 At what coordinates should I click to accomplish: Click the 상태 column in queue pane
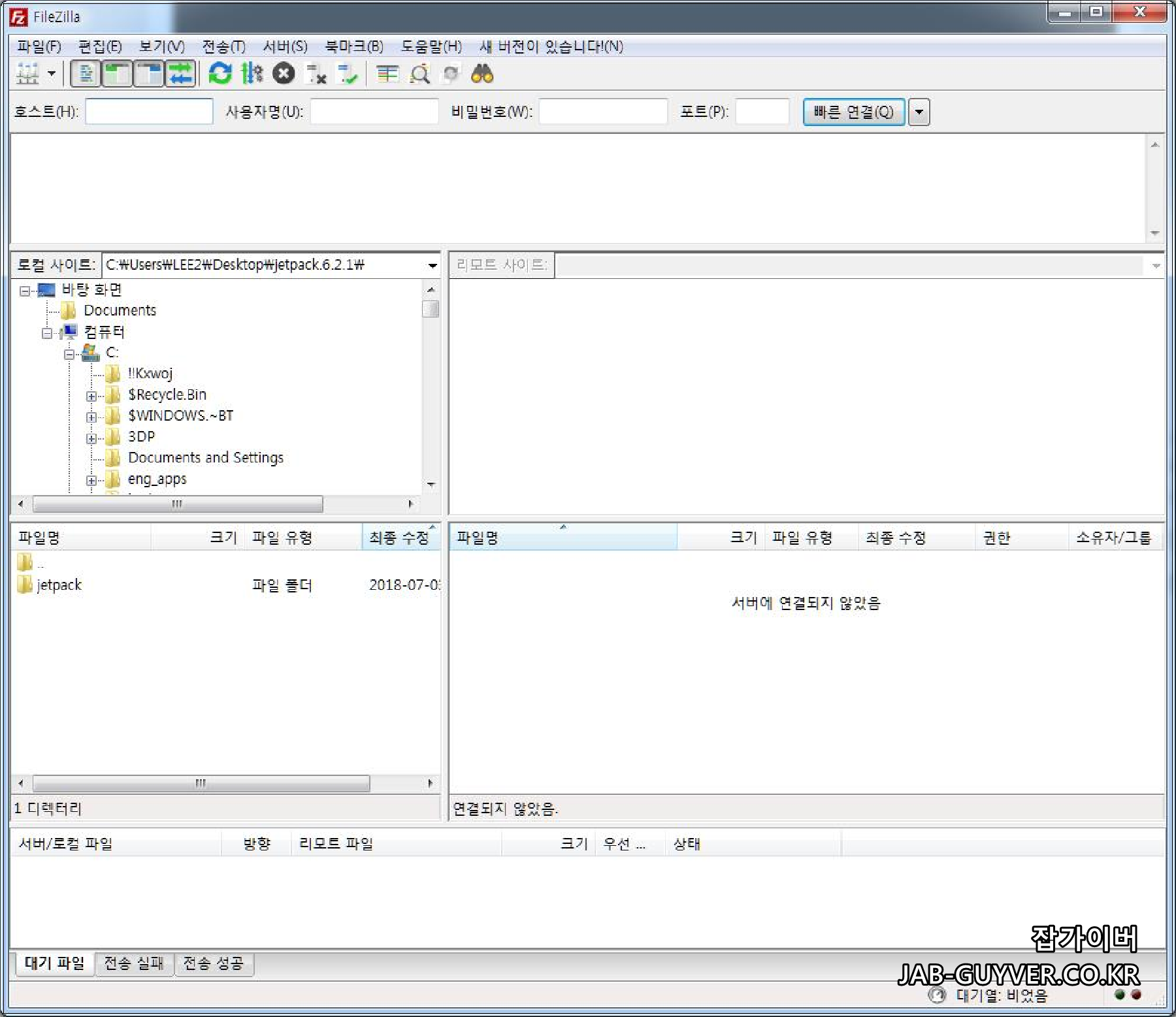(x=753, y=844)
